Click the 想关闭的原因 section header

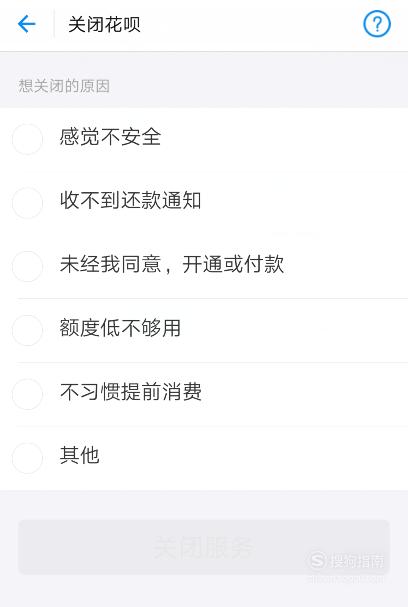click(64, 86)
